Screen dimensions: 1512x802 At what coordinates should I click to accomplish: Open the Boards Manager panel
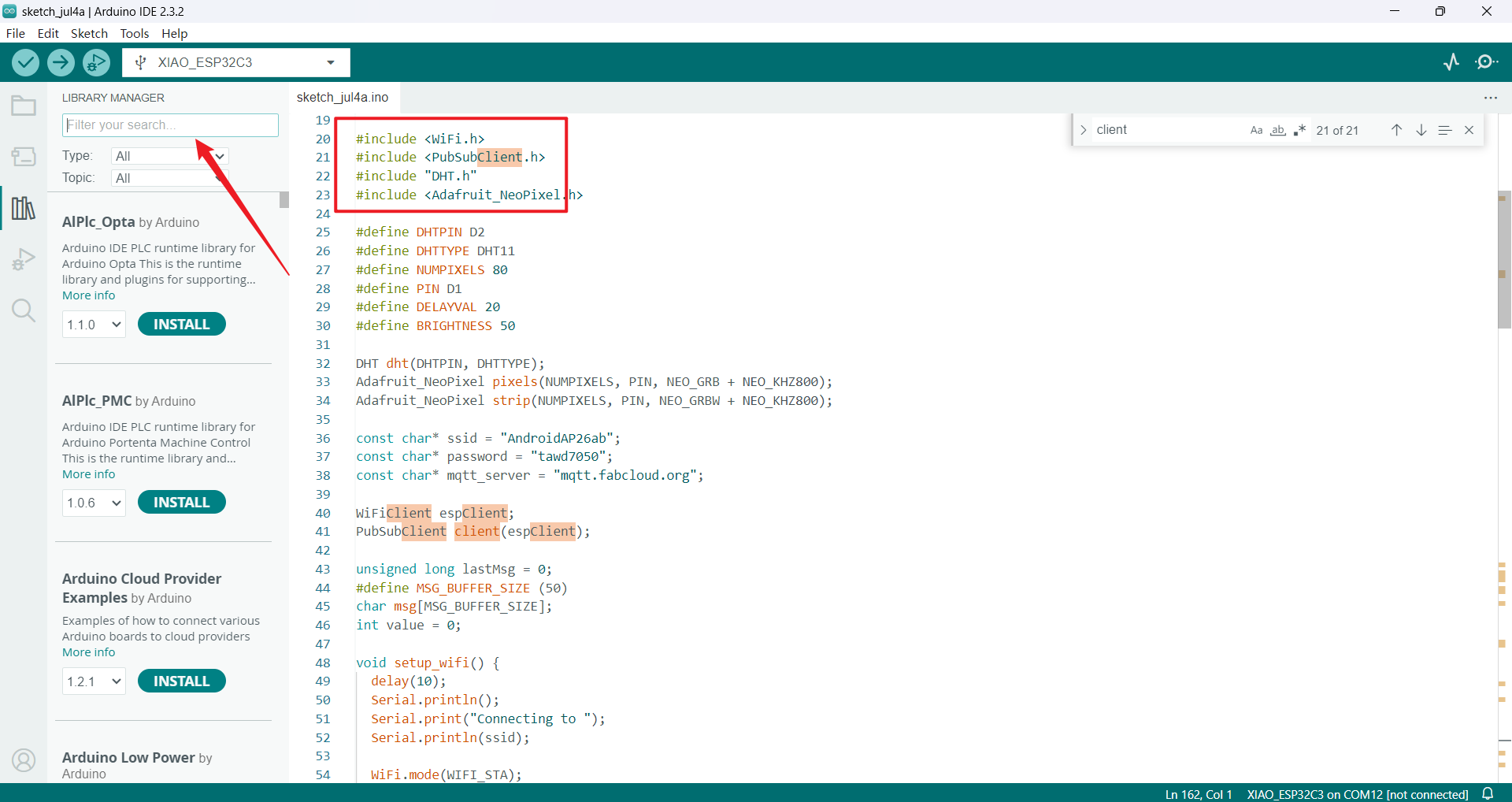point(24,156)
